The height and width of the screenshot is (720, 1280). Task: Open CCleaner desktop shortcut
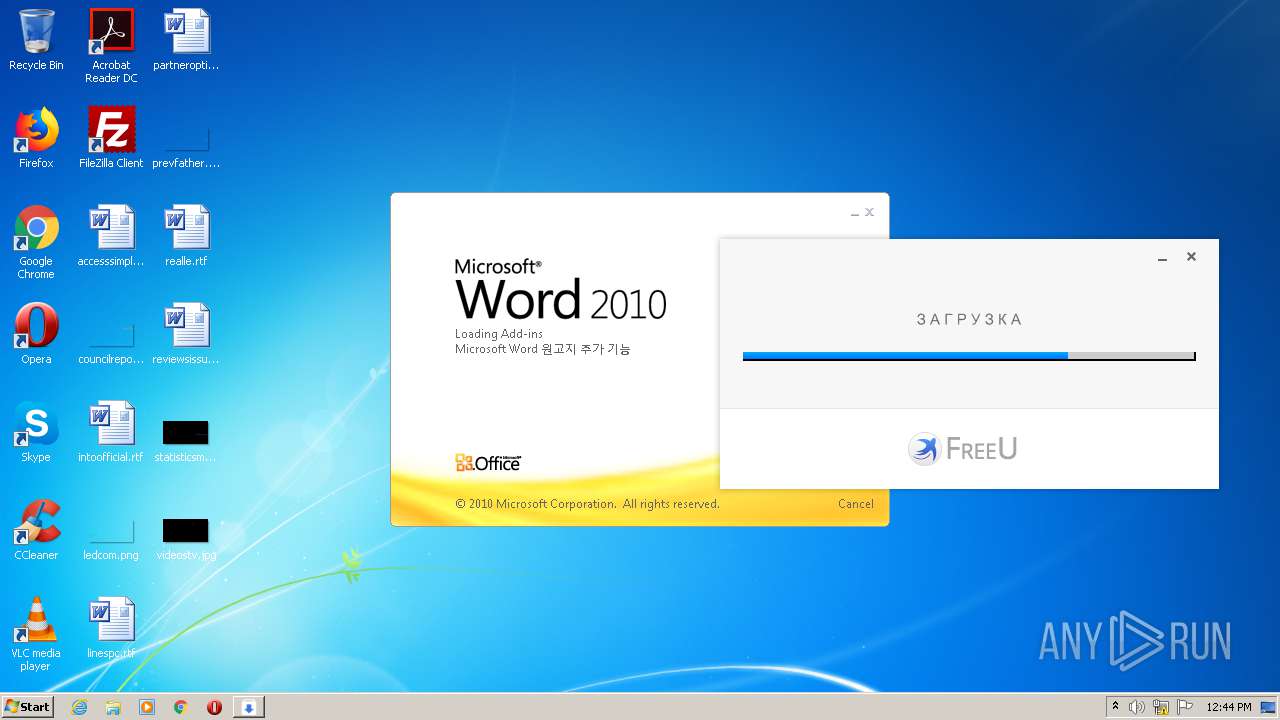click(36, 530)
